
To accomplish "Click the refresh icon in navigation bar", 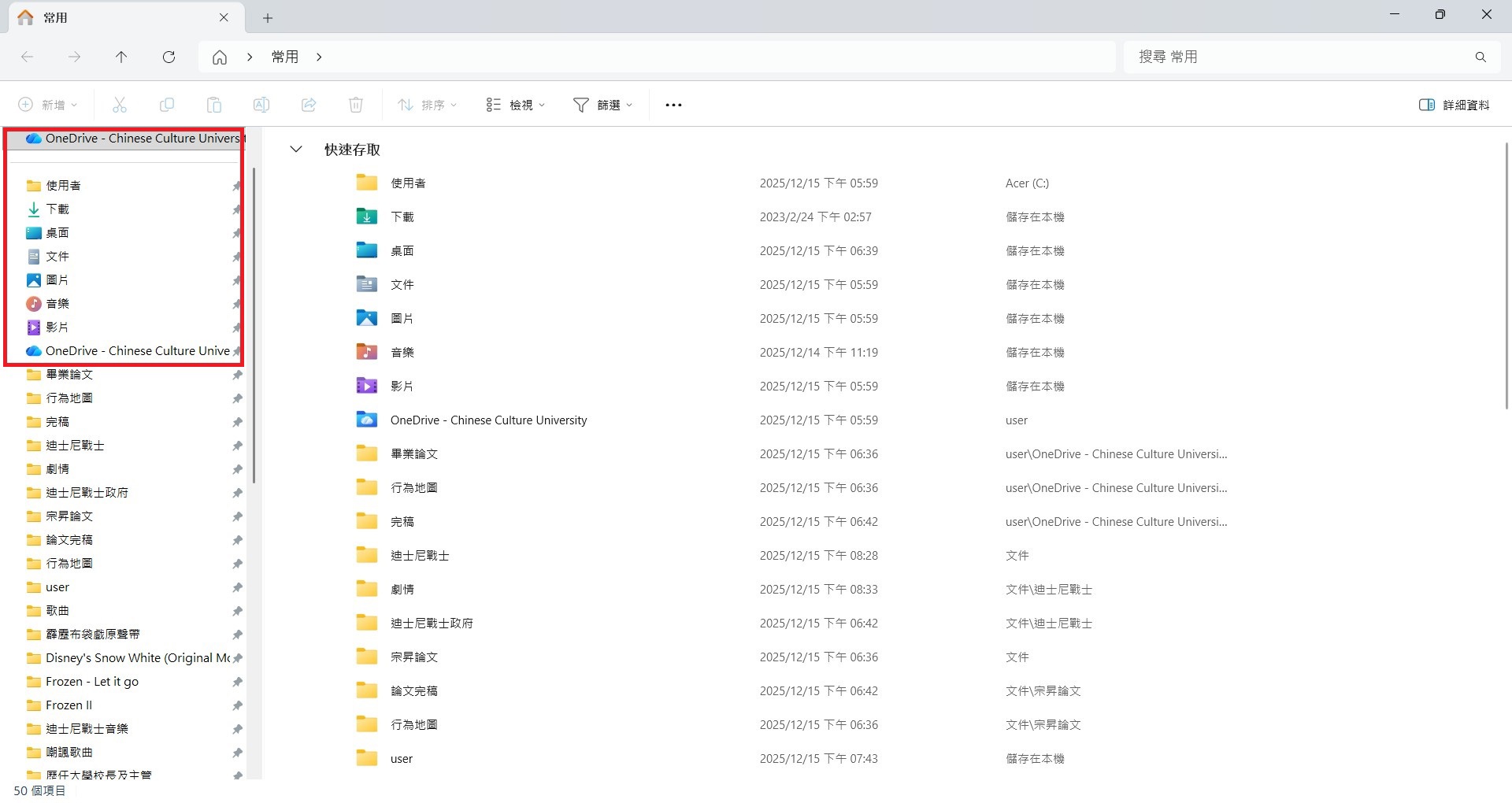I will point(169,57).
